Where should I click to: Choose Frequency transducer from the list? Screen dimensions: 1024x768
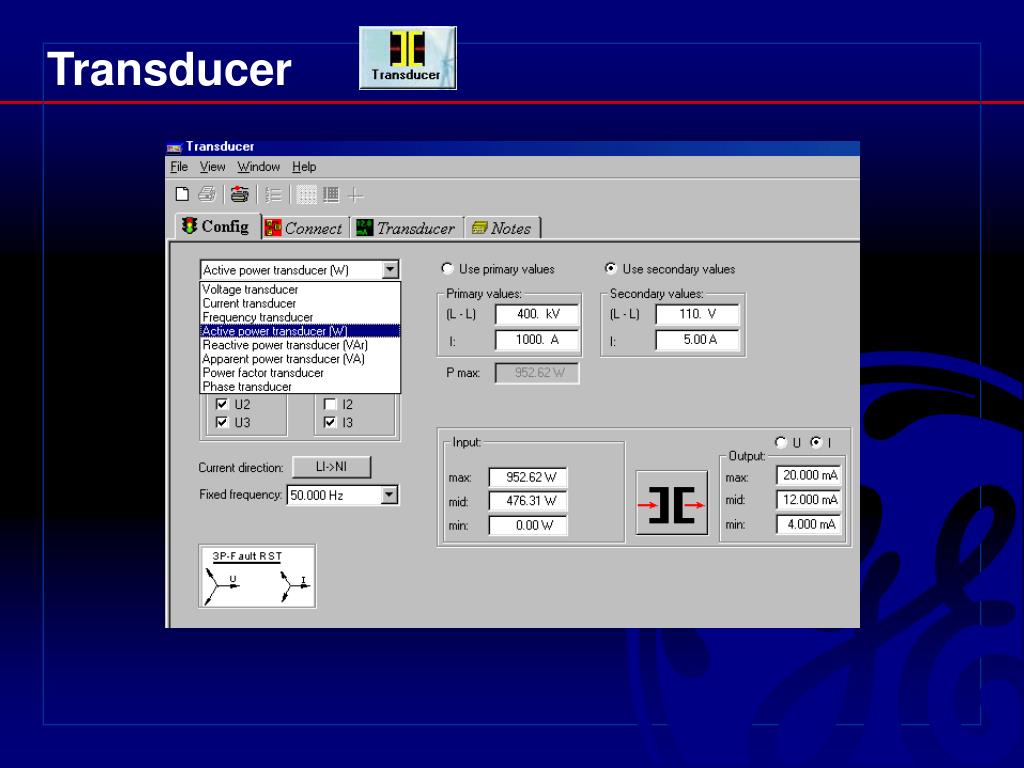(300, 317)
